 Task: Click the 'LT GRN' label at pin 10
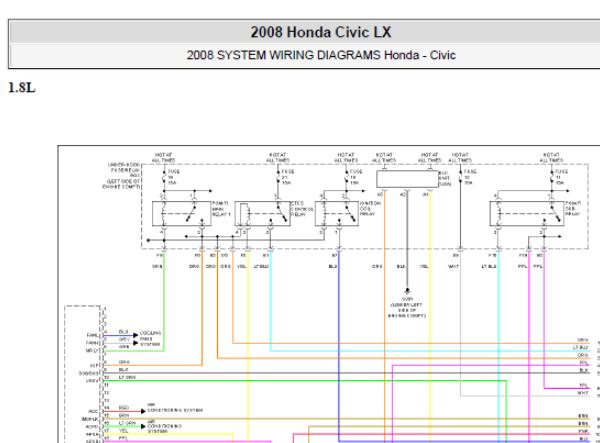tap(127, 377)
